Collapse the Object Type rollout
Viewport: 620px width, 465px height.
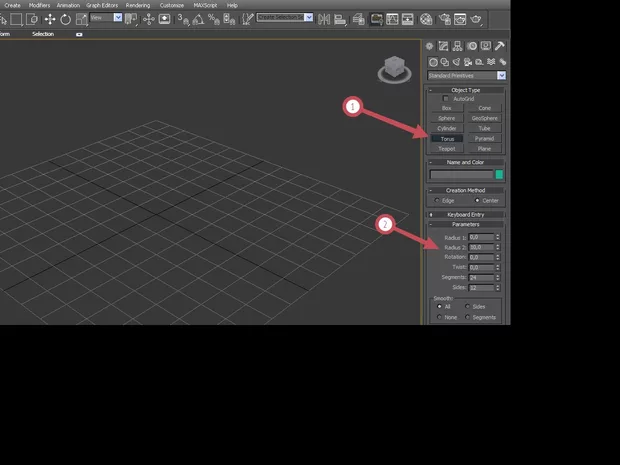466,90
